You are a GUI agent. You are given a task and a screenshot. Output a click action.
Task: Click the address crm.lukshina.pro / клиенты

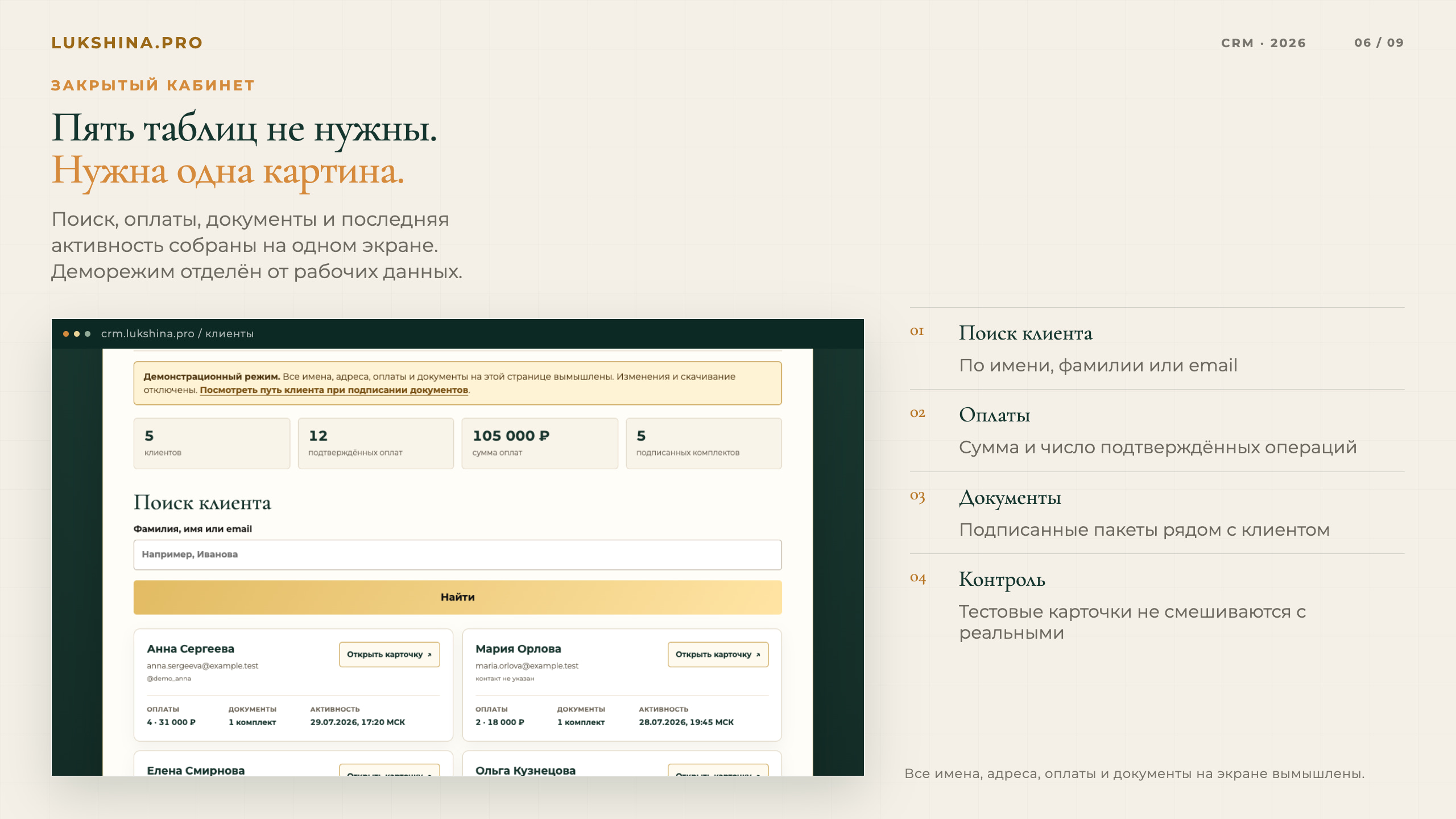[177, 334]
